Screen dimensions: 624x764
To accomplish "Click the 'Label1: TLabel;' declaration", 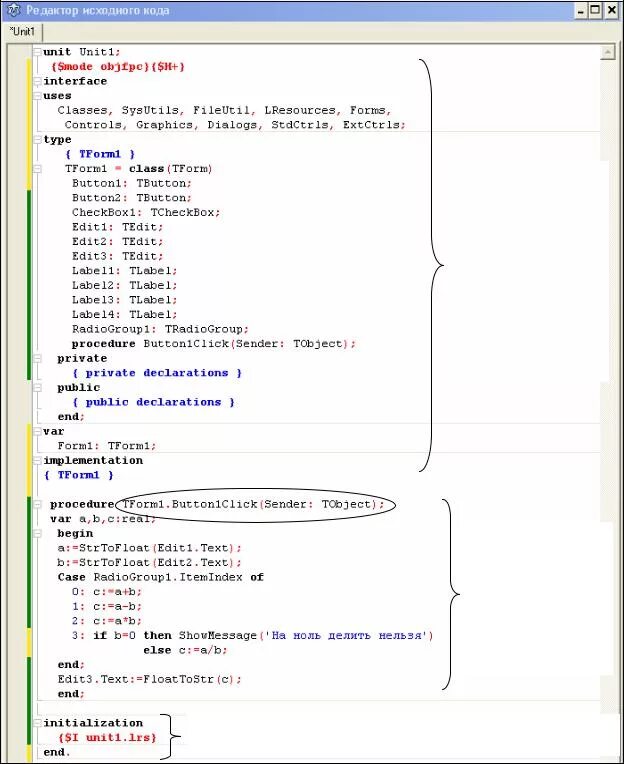I will click(125, 271).
